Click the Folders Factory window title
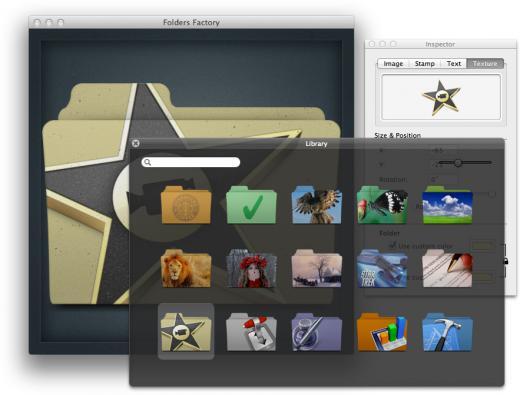The image size is (520, 395). (x=191, y=22)
